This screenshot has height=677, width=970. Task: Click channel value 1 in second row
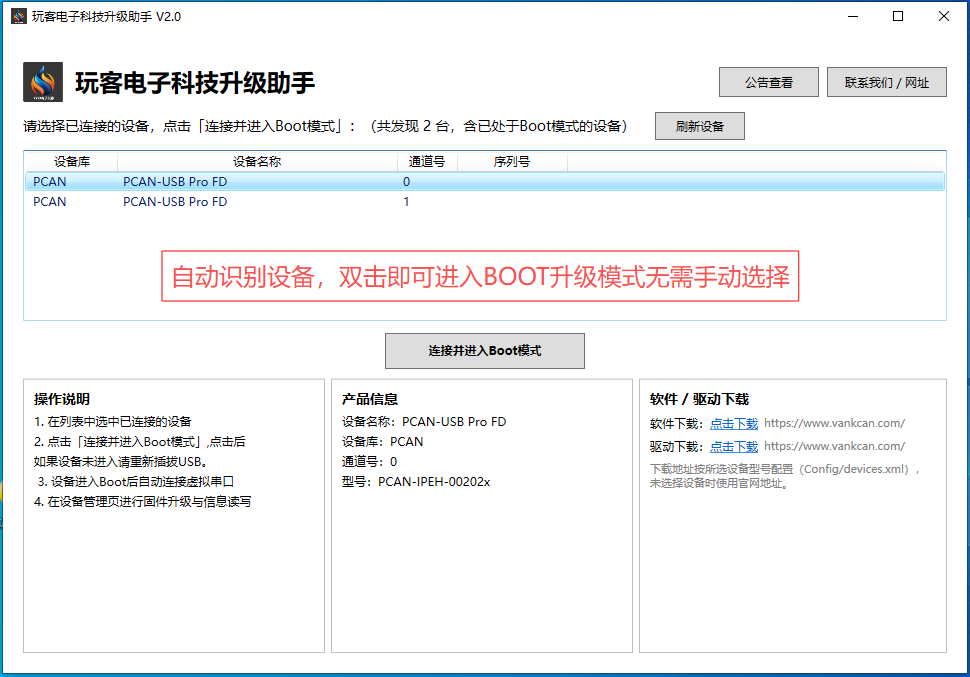coord(406,202)
